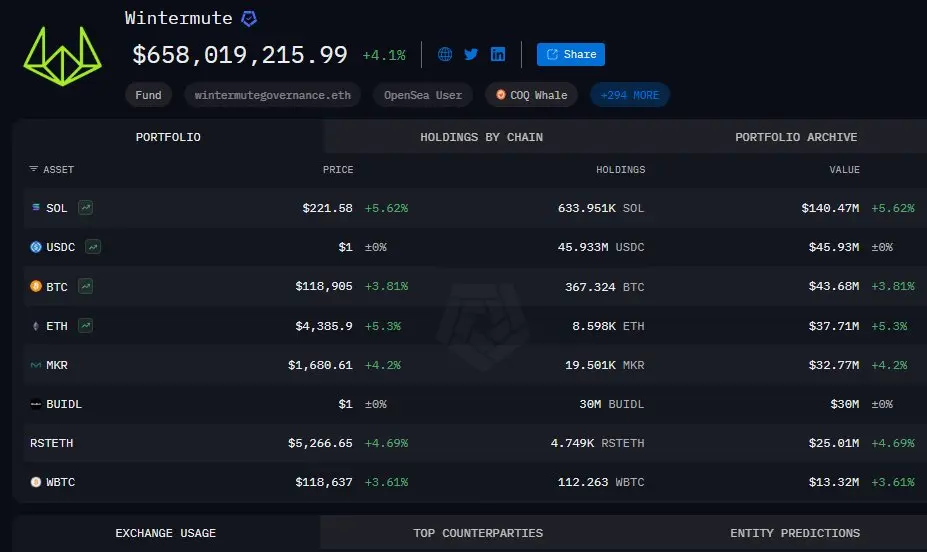Open the SOL asset link
Screen dimensions: 927x552
pos(57,208)
